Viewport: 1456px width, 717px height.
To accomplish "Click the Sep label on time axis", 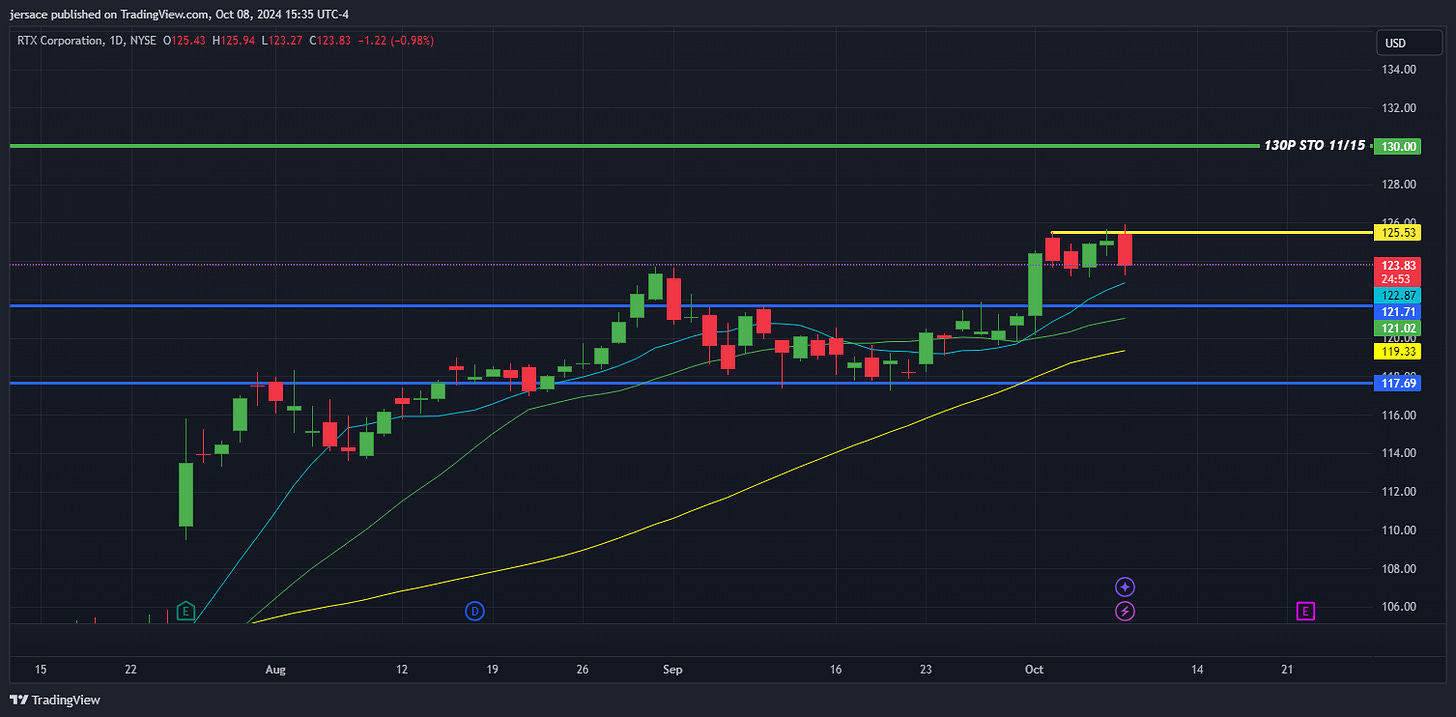I will [673, 669].
